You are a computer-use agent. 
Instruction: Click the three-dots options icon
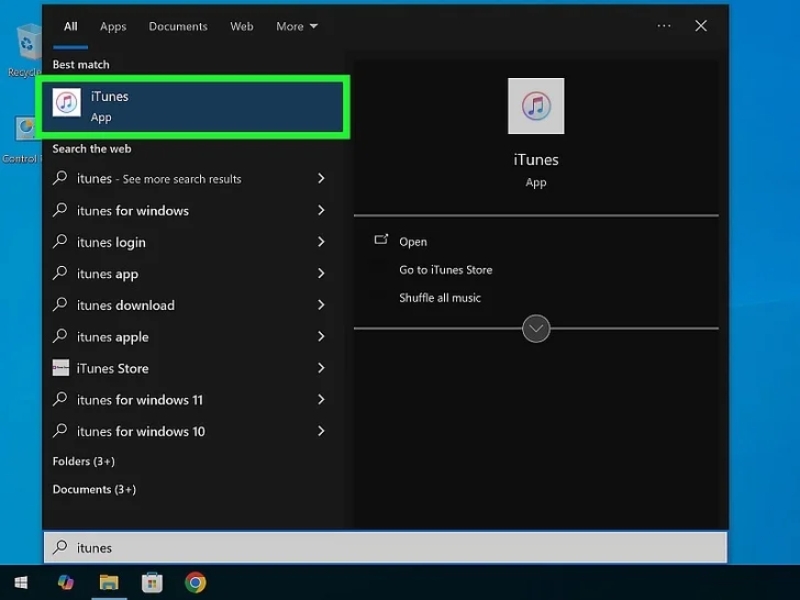(664, 26)
